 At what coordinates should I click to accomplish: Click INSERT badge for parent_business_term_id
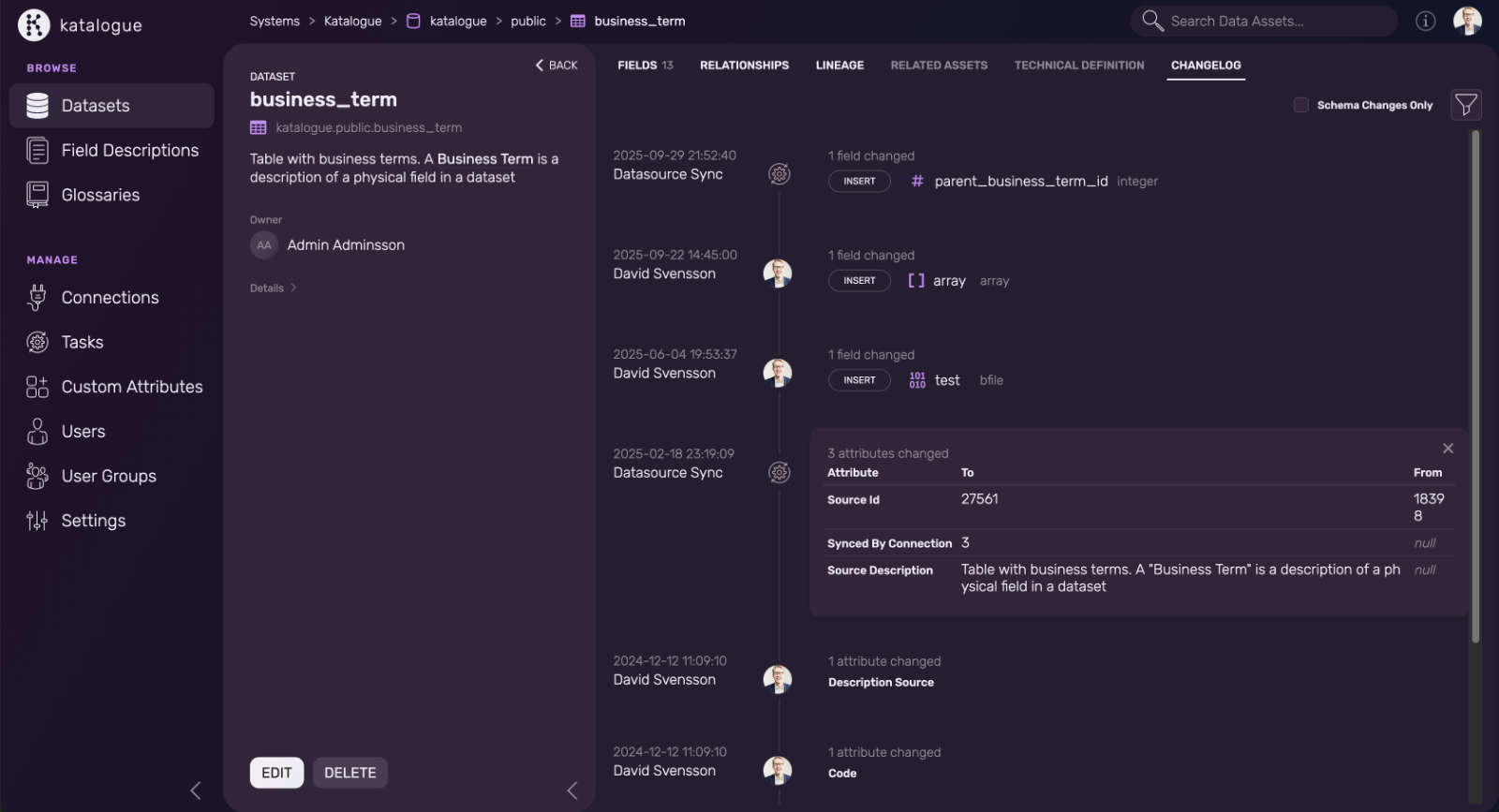tap(859, 181)
